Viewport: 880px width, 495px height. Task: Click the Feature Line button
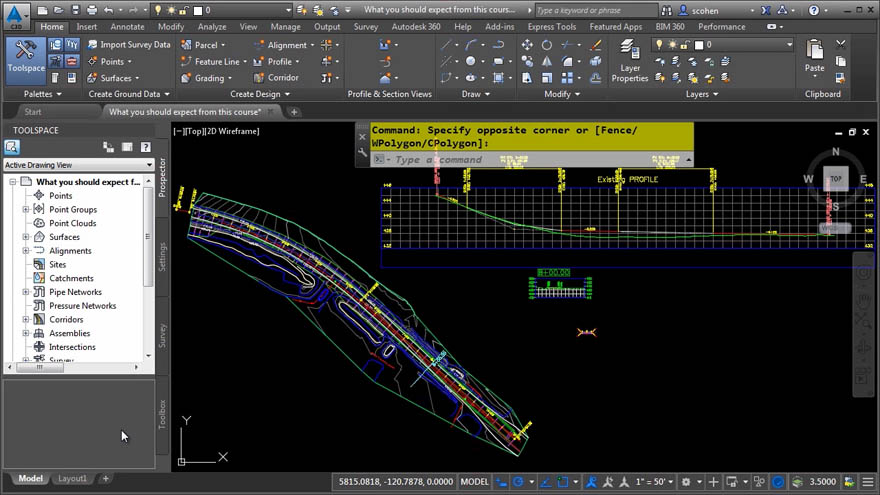[213, 62]
